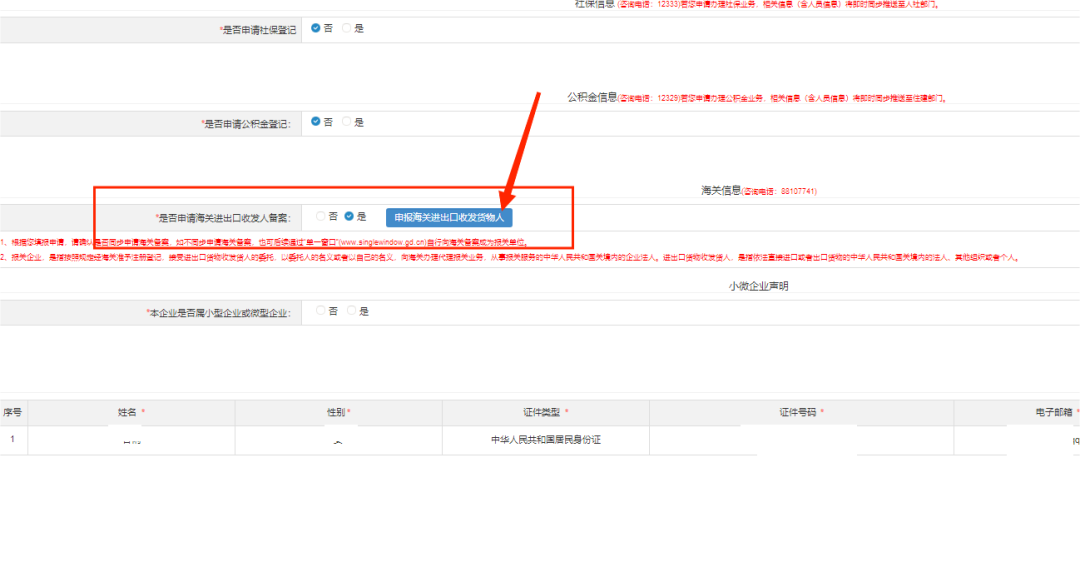The width and height of the screenshot is (1080, 562).
Task: Select 是 for 海关进出口收发人备案
Action: 349,216
